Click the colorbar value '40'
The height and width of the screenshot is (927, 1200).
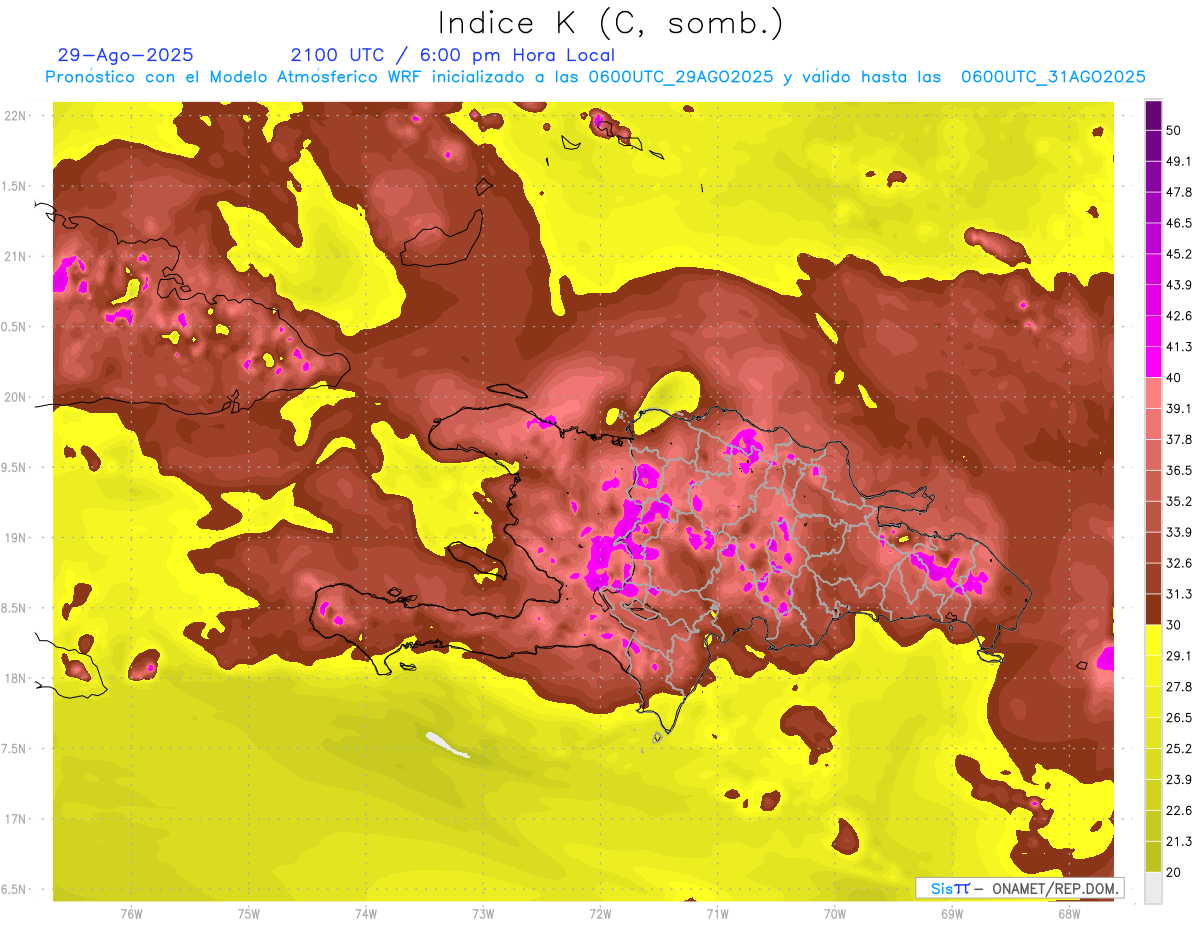tap(1173, 377)
